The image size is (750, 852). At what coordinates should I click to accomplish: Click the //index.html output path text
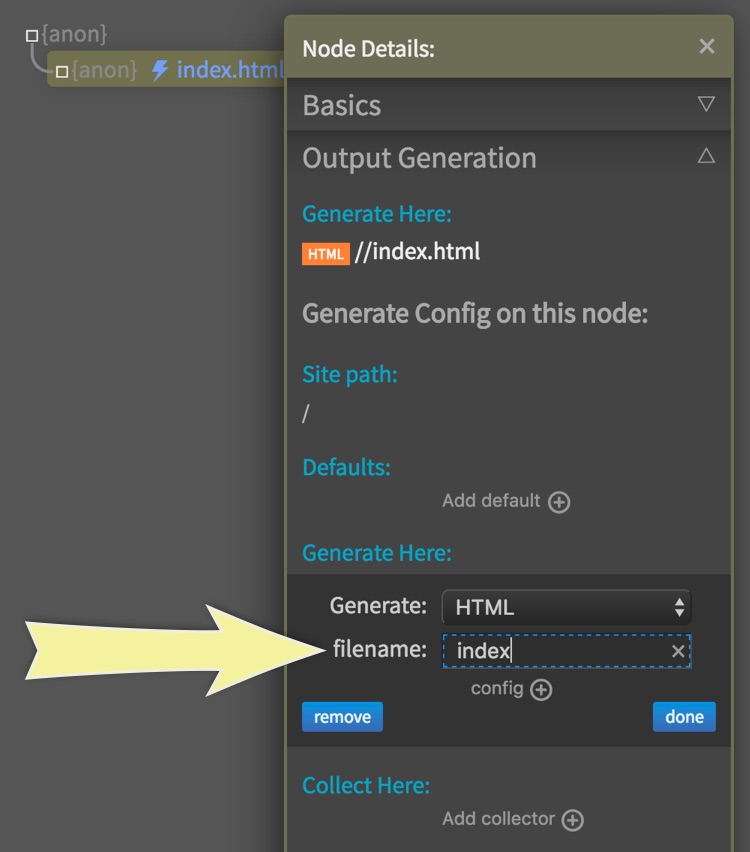[x=418, y=252]
